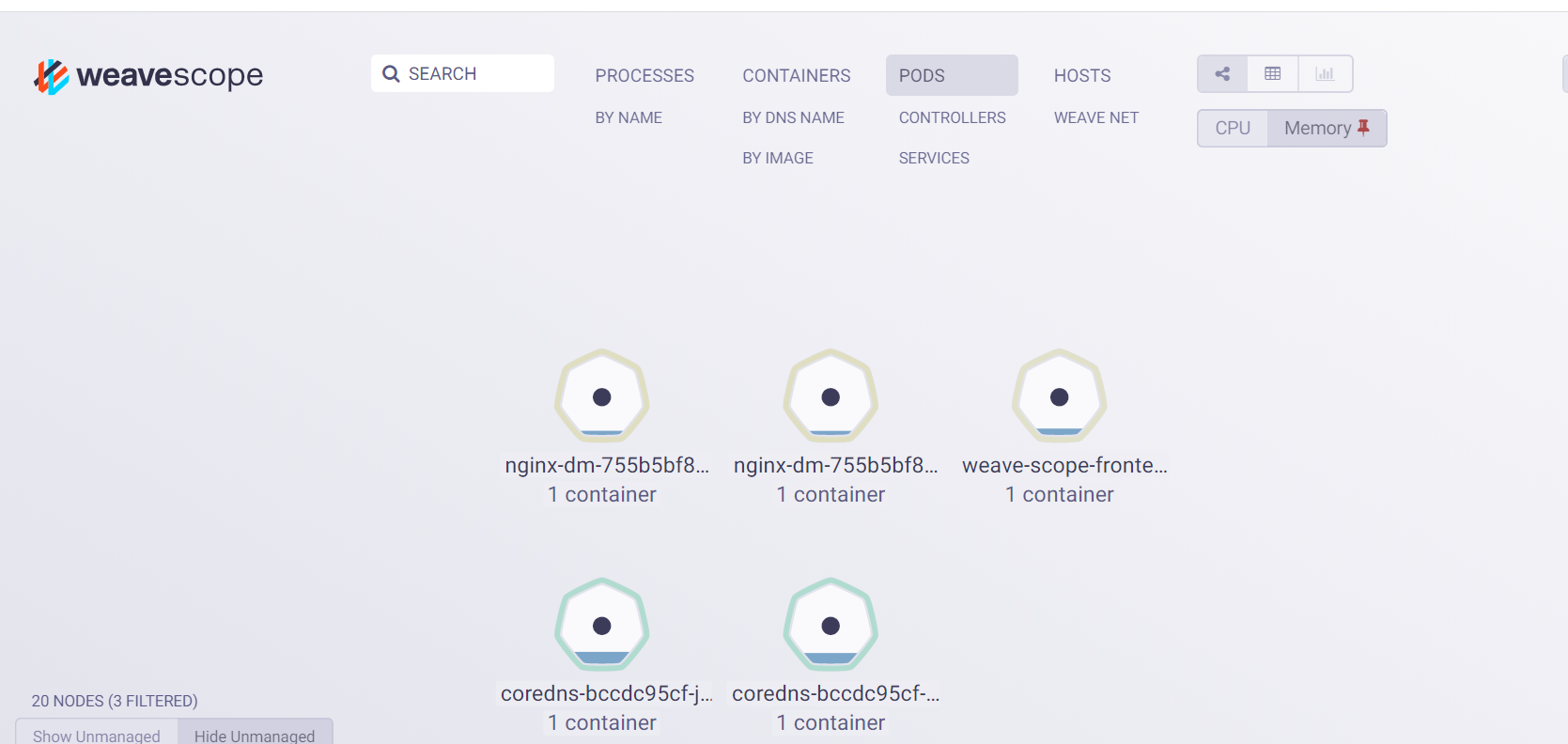Select Hide Unmanaged filter
Viewport: 1568px width, 744px height.
(255, 734)
